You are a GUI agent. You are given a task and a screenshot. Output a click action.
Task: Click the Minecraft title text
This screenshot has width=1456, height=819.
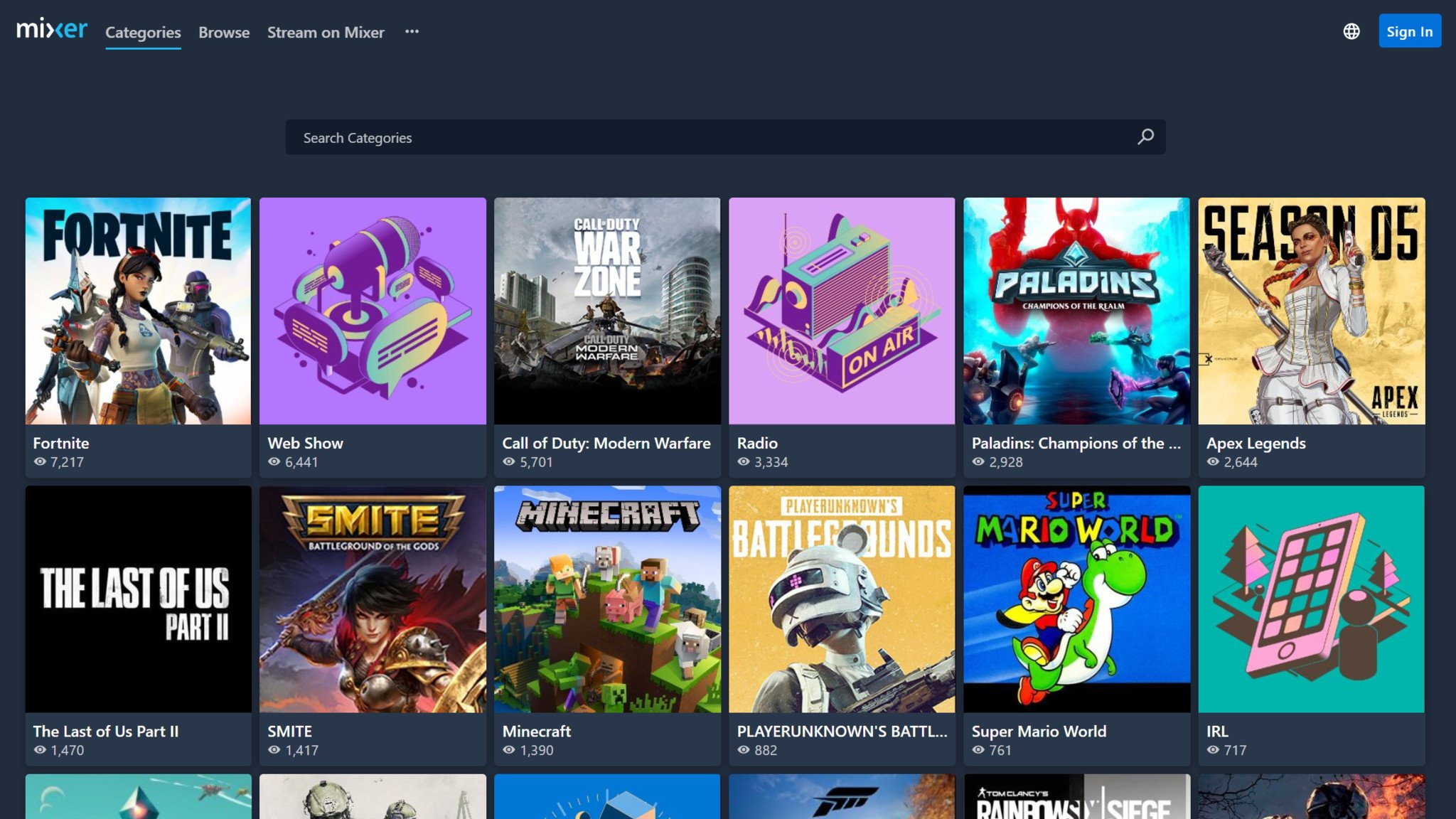coord(537,731)
